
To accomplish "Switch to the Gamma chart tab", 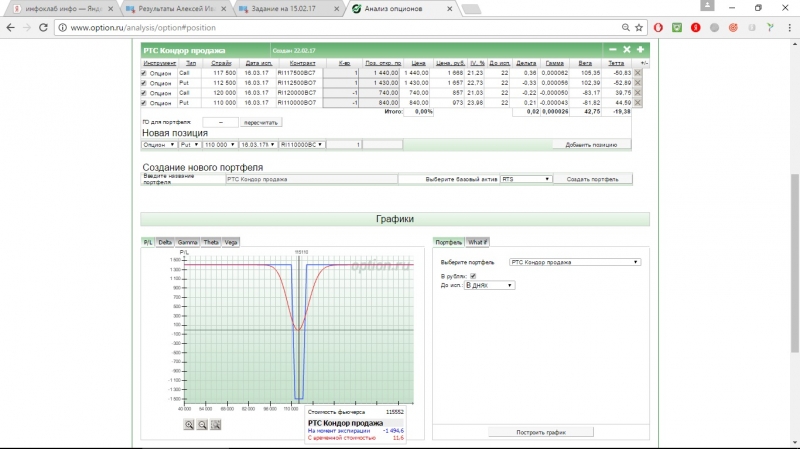I will click(x=188, y=242).
